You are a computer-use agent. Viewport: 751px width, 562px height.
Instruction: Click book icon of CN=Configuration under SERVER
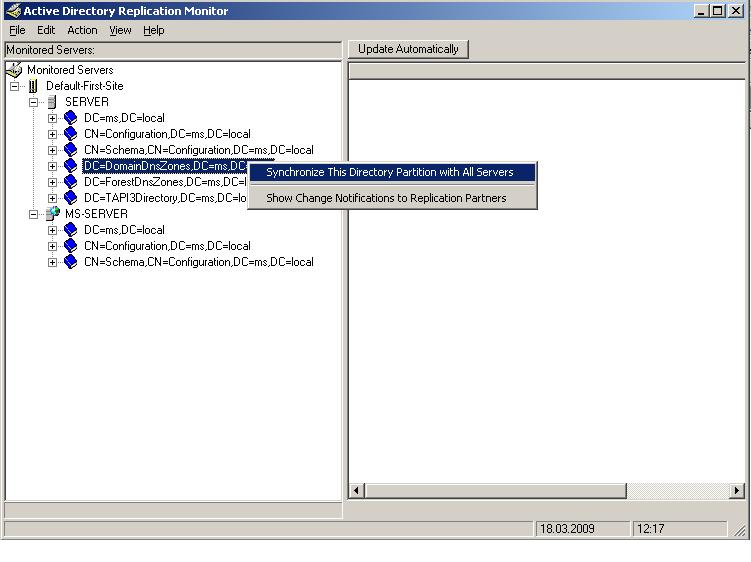pos(70,134)
